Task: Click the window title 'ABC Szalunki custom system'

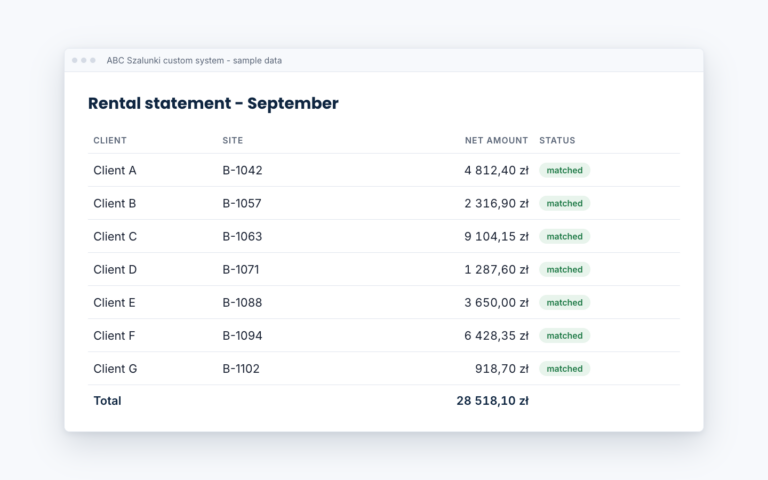Action: [165, 60]
